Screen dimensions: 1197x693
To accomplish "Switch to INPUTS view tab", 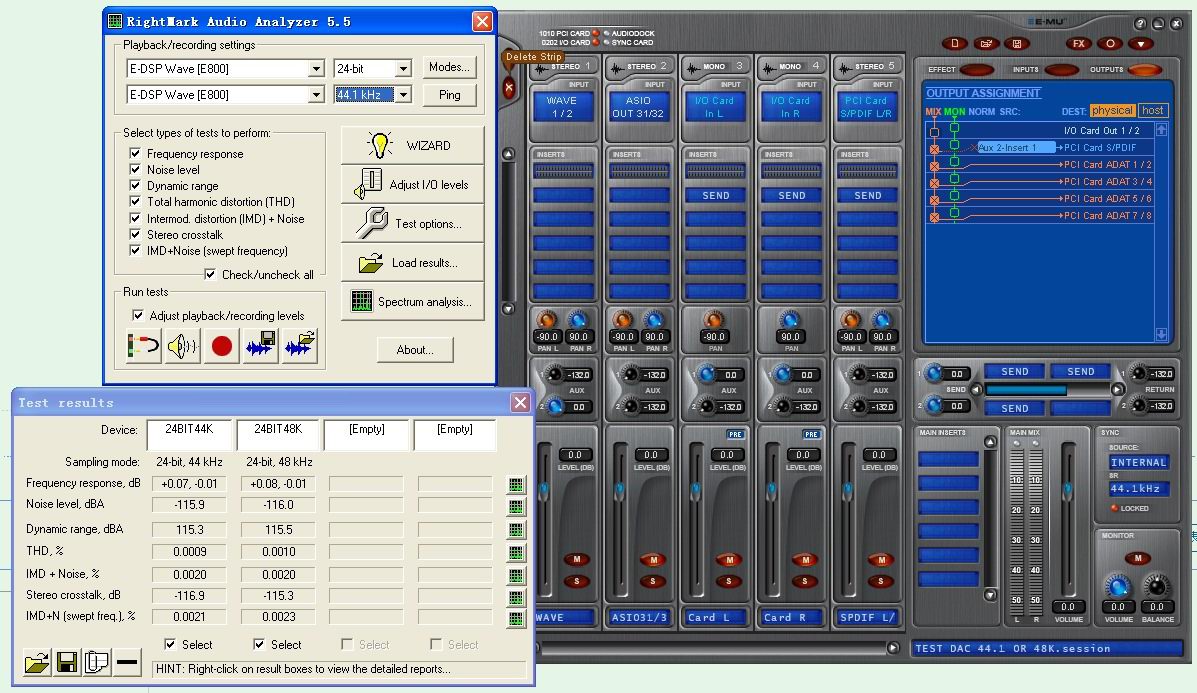I will [x=1061, y=69].
